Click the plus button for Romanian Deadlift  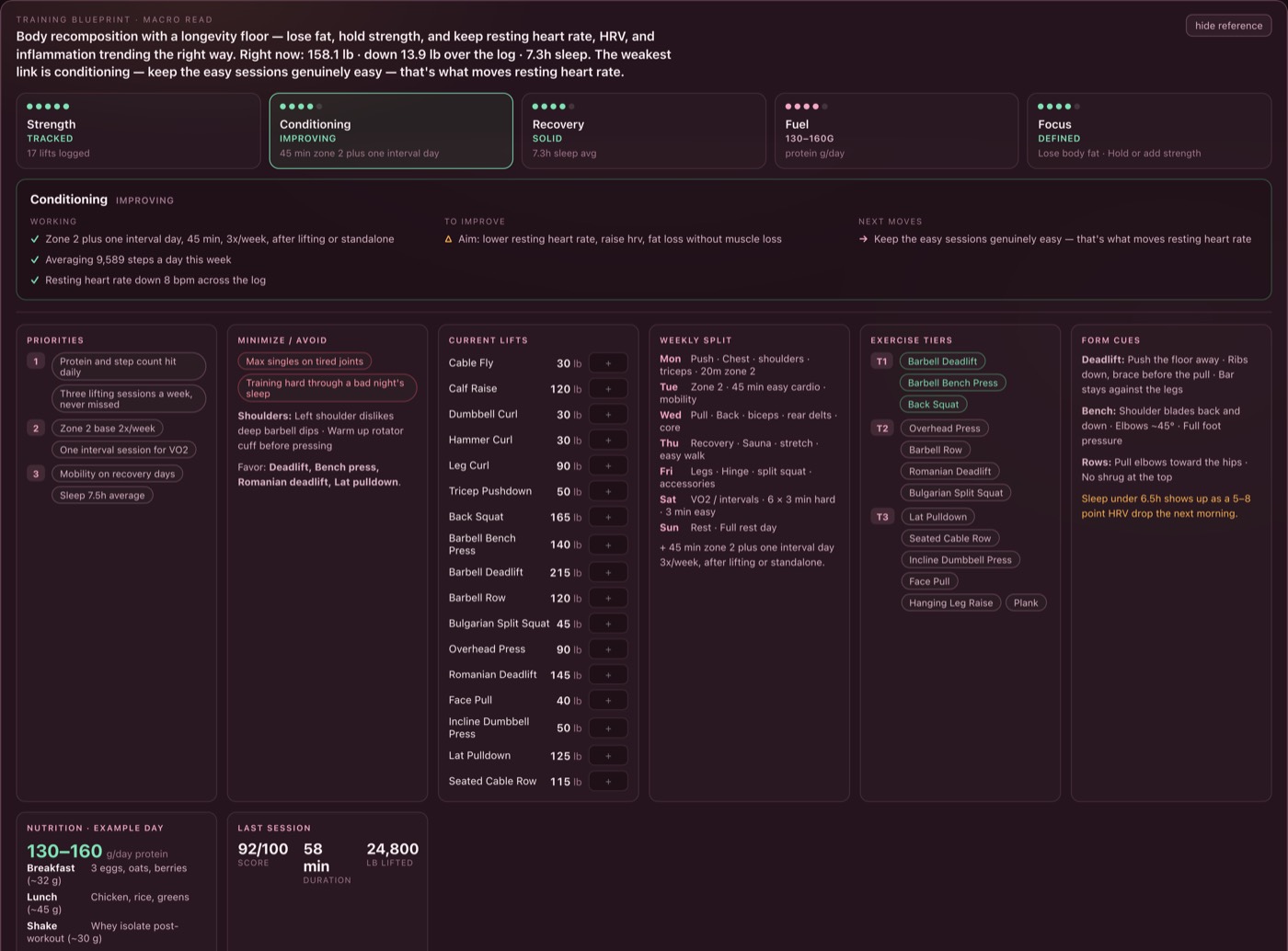click(x=608, y=675)
